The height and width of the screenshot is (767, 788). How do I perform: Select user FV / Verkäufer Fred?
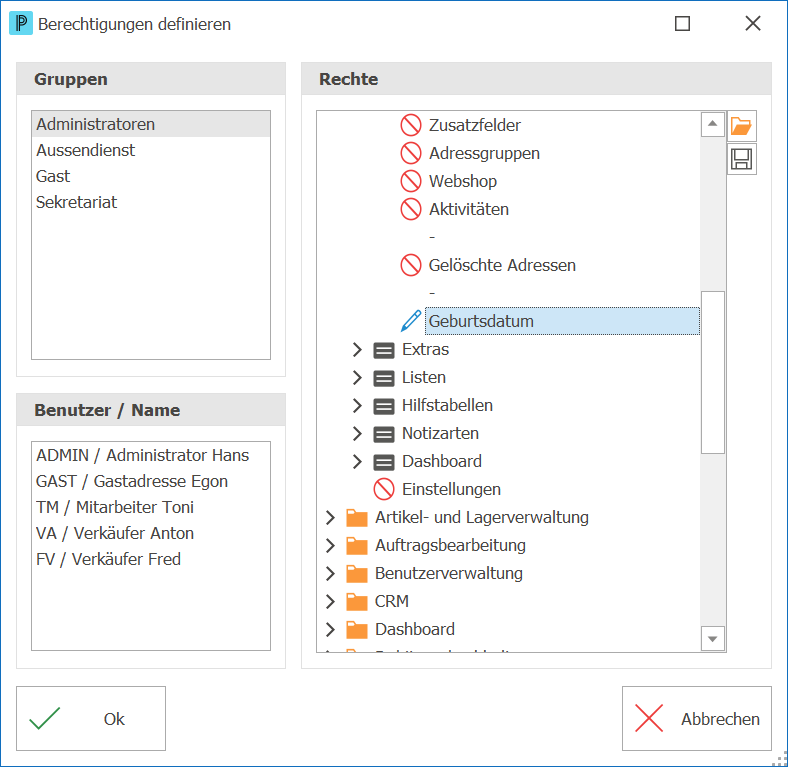coord(151,559)
